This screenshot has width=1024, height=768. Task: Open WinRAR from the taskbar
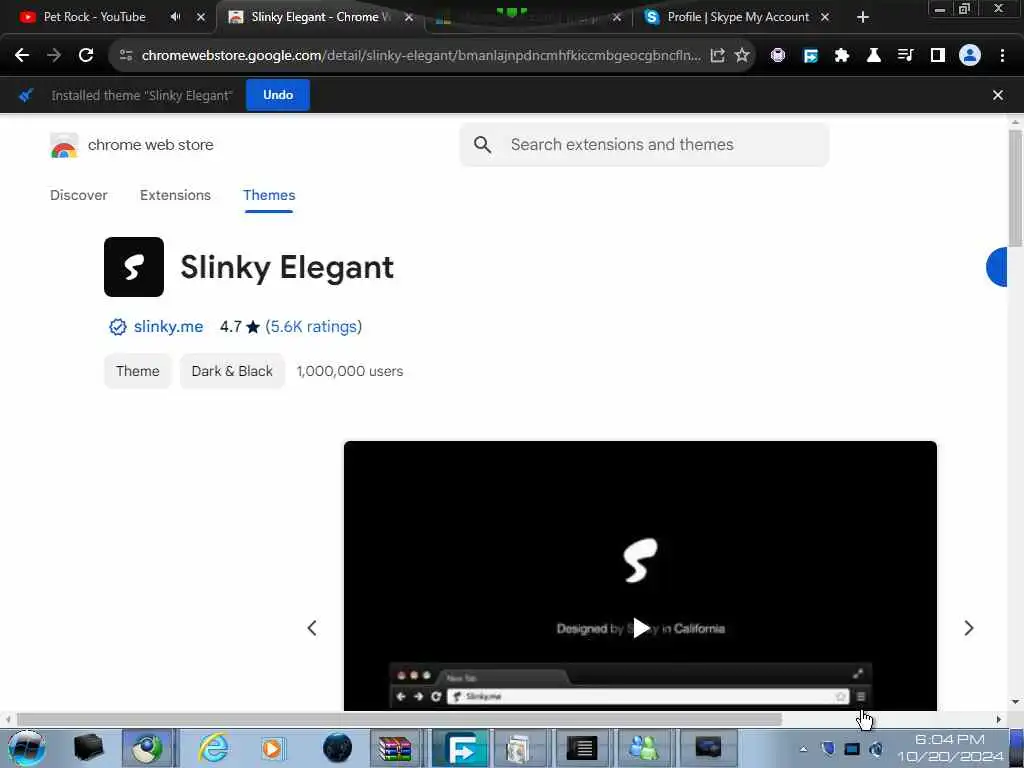click(395, 748)
